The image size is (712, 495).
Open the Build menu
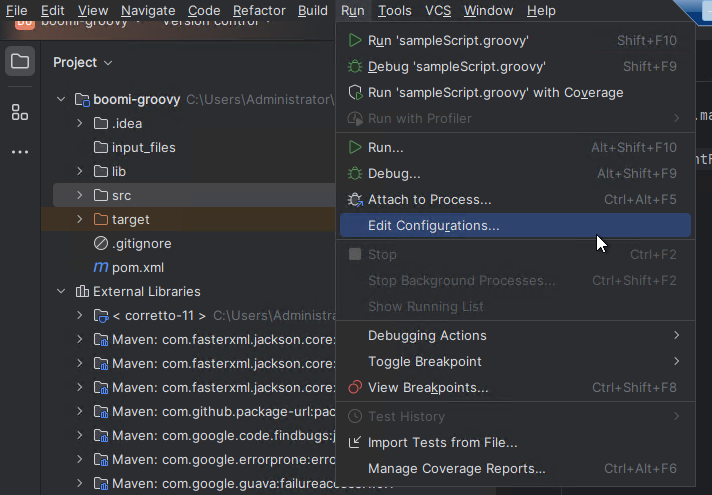[x=313, y=10]
